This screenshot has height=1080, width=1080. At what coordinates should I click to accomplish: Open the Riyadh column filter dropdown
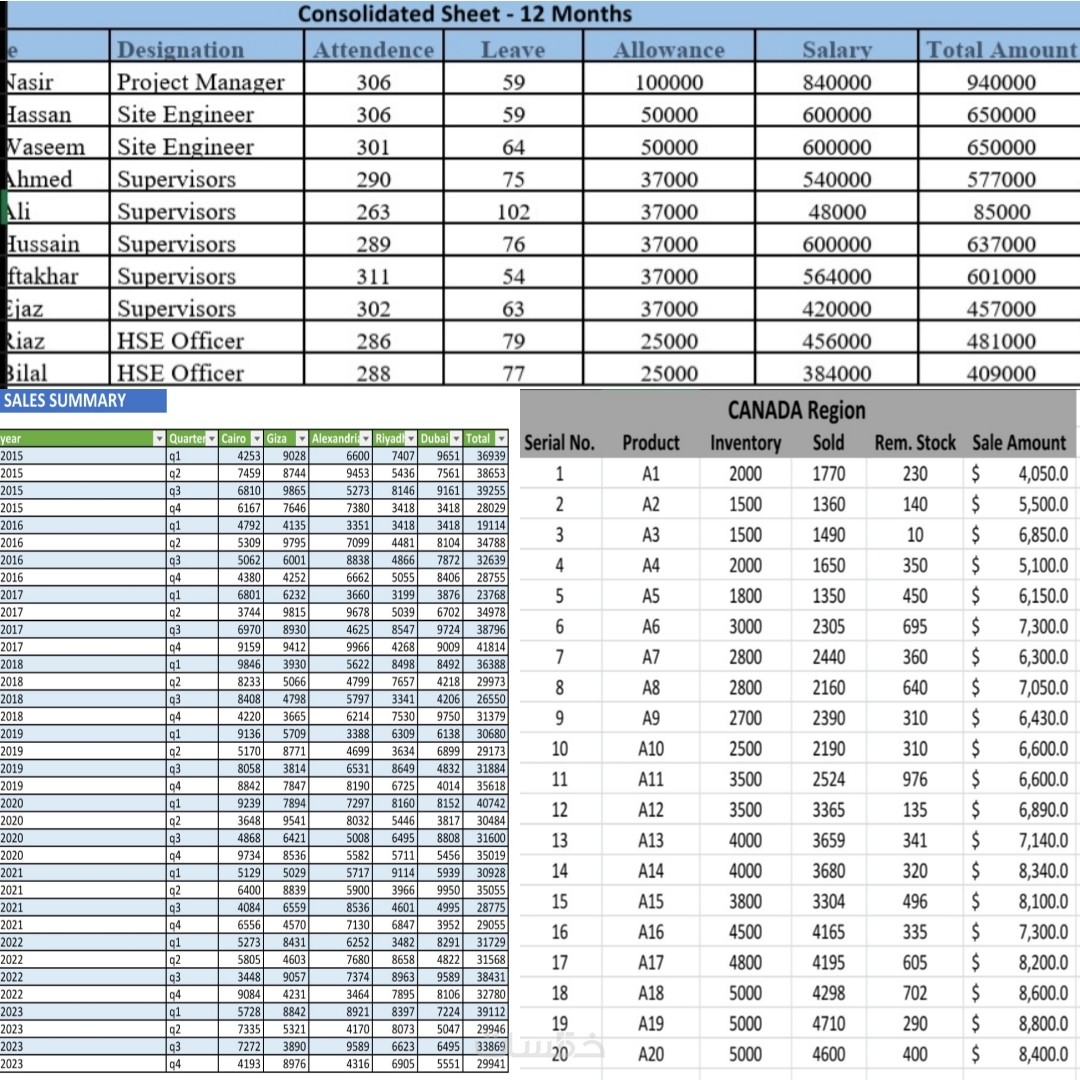coord(411,439)
